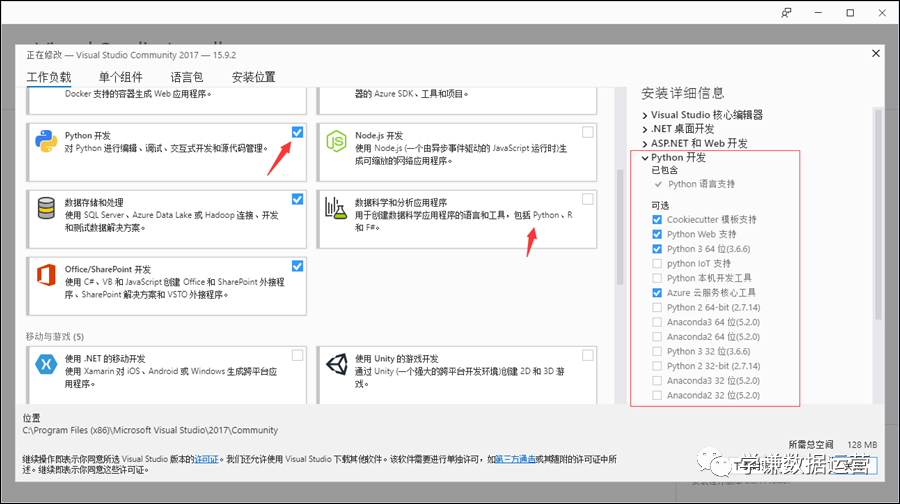This screenshot has width=900, height=504.
Task: Click the Unity game development icon
Action: (x=336, y=364)
